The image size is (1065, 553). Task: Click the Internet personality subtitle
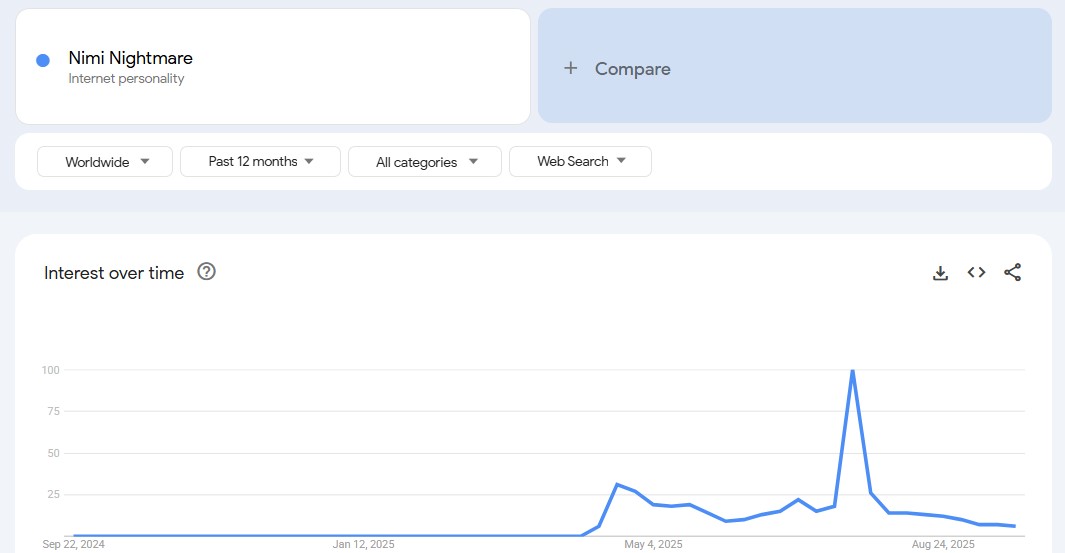(126, 79)
